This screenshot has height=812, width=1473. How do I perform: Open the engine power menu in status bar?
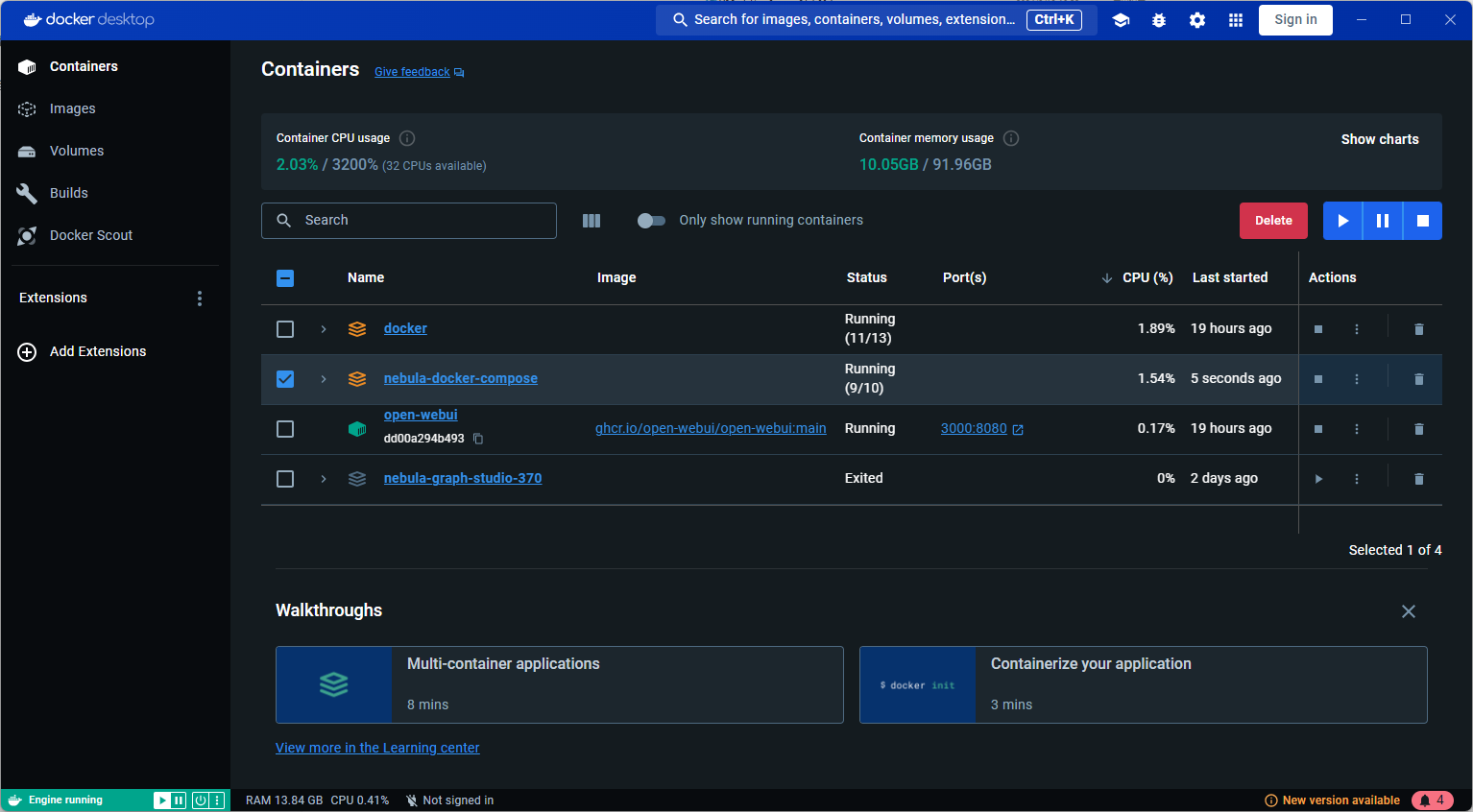pyautogui.click(x=201, y=800)
